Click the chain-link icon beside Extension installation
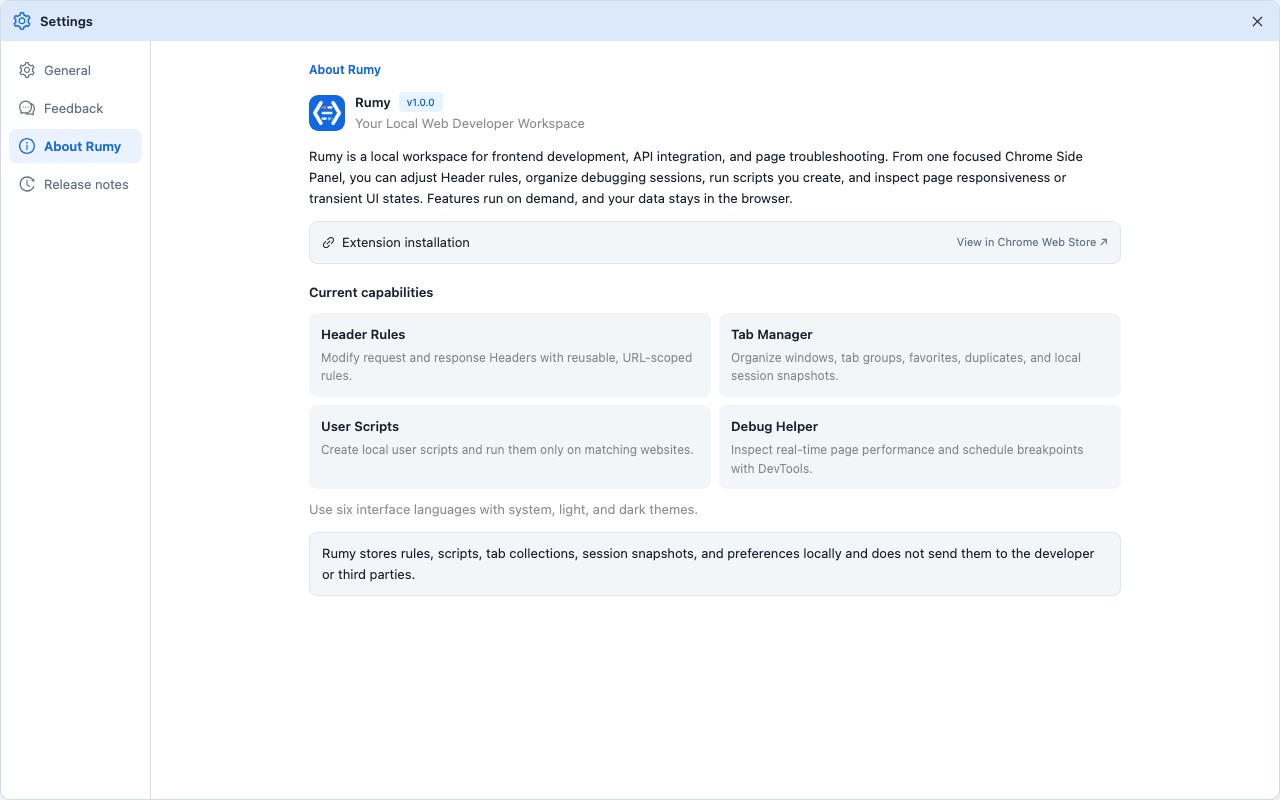The width and height of the screenshot is (1280, 800). click(x=328, y=243)
